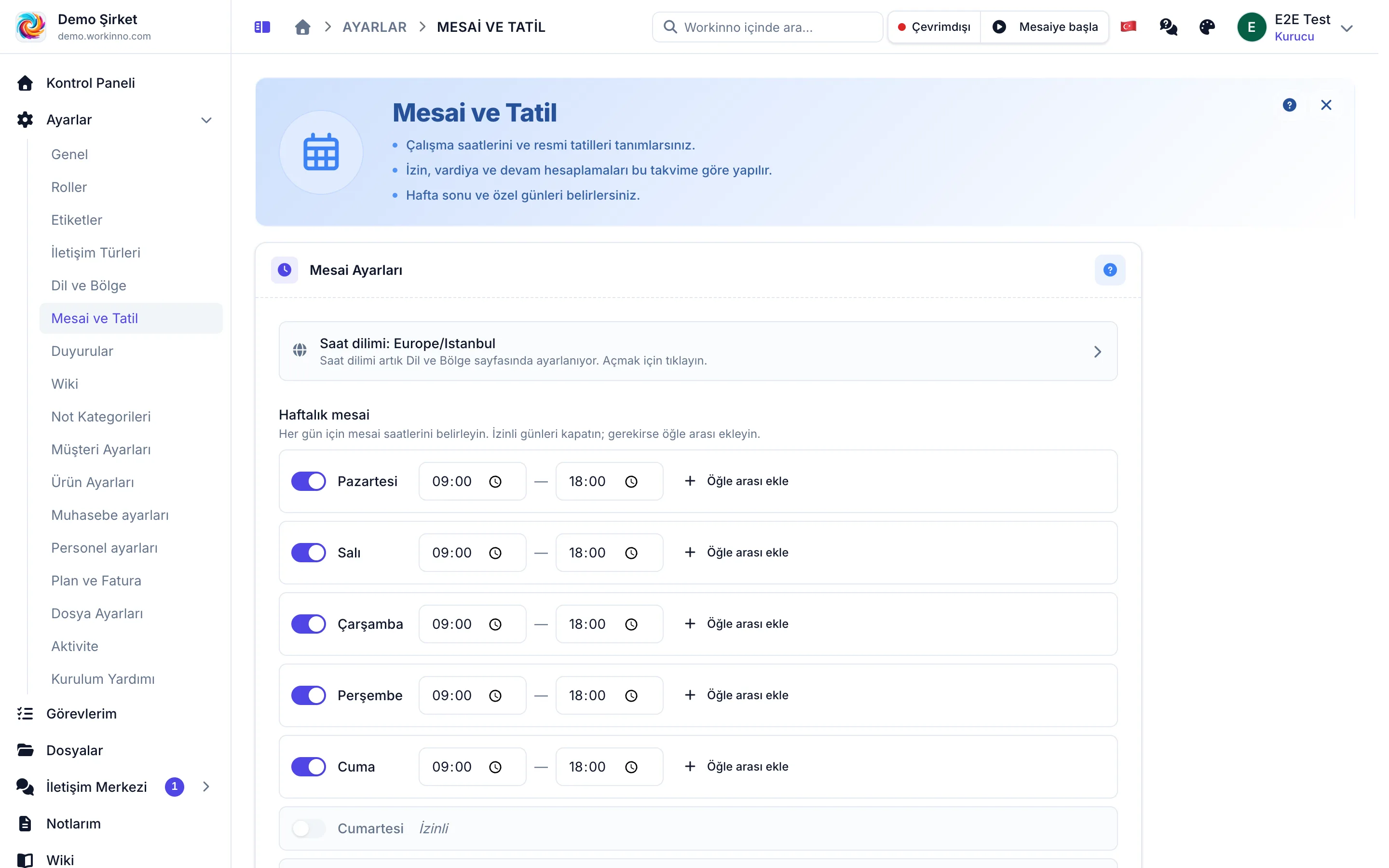1389x868 pixels.
Task: Disable the Pazartesi workday toggle
Action: coord(308,481)
